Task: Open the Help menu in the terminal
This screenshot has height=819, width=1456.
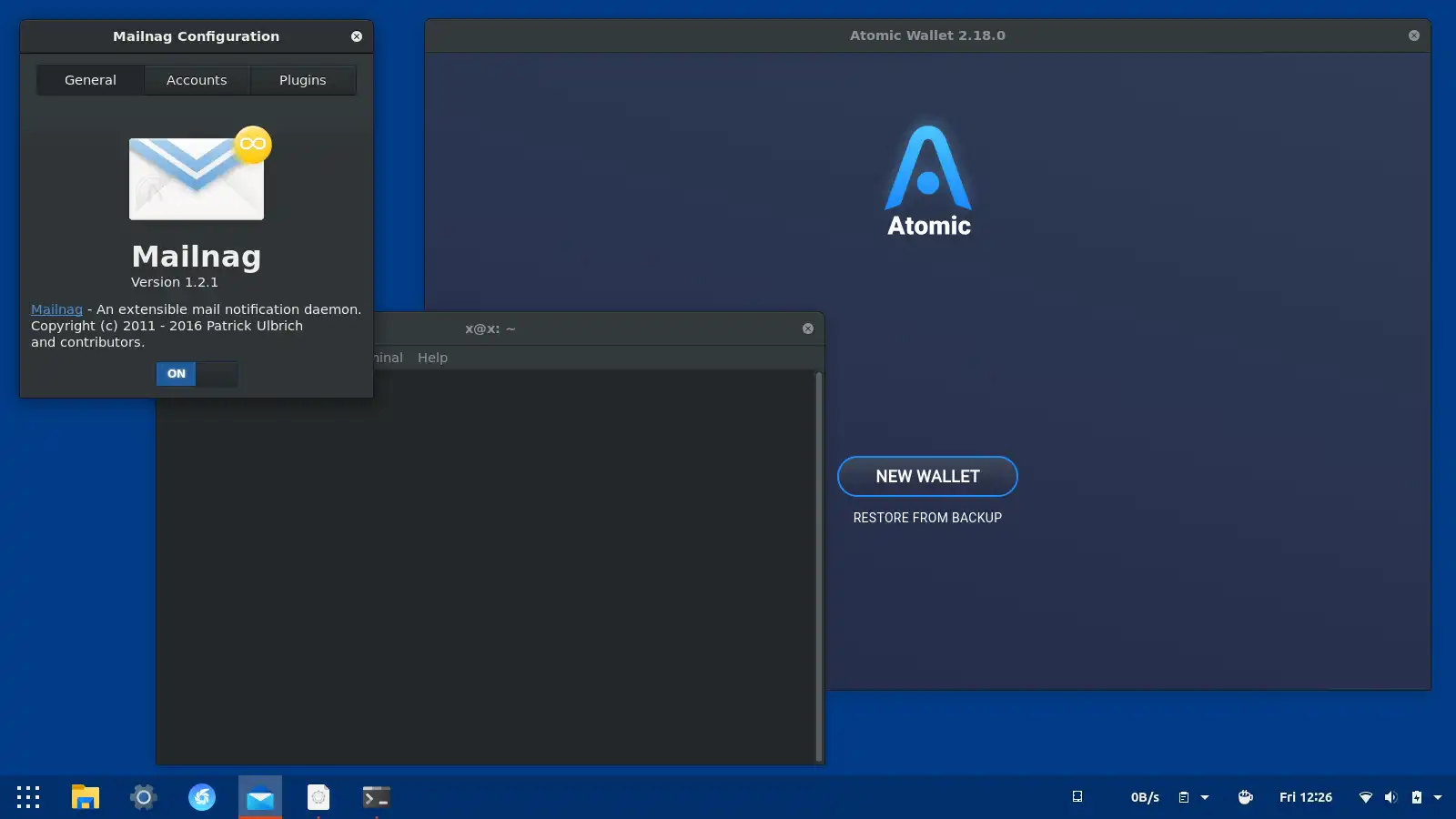Action: point(432,358)
